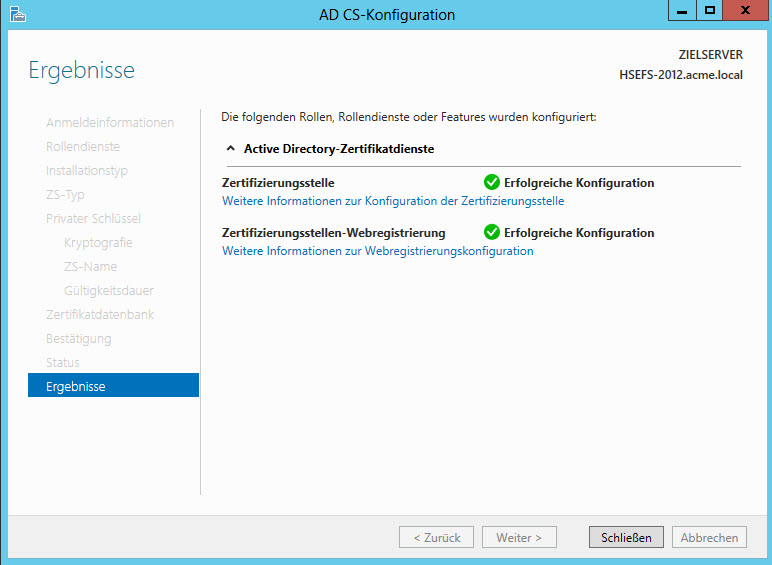
Task: Select the Privater Schlüssel step
Action: tap(94, 218)
